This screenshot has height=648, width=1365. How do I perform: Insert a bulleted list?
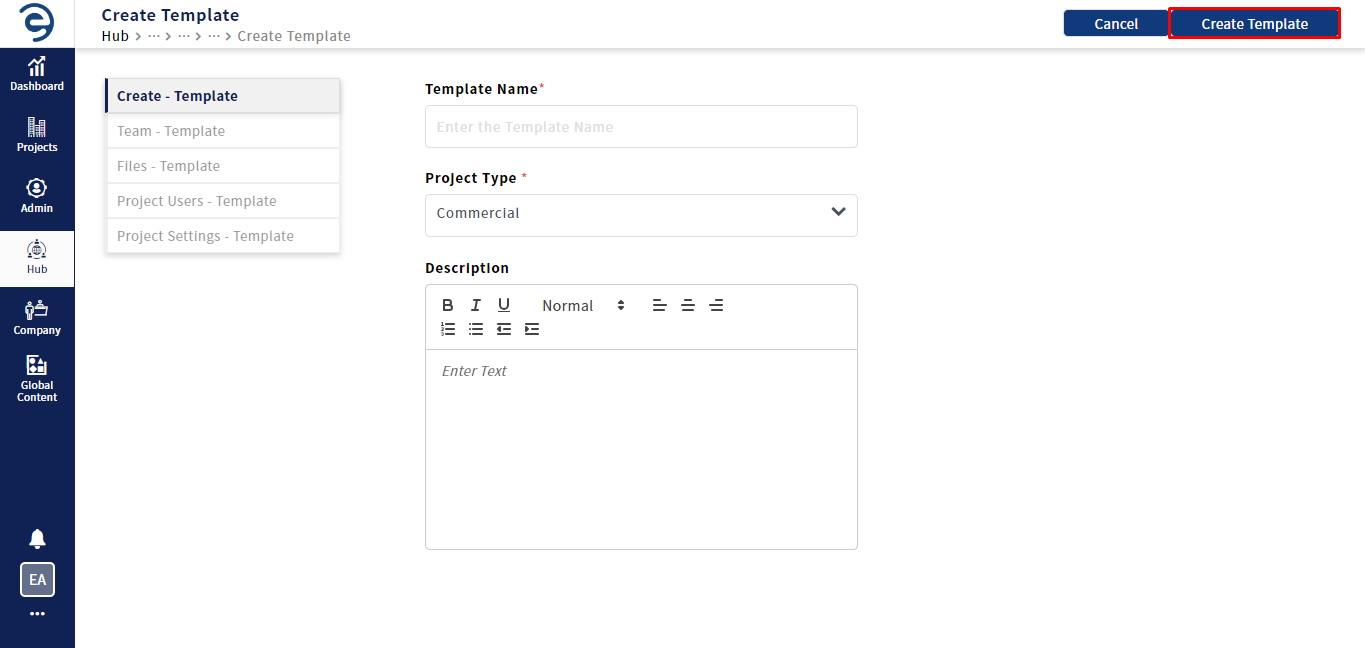click(476, 329)
